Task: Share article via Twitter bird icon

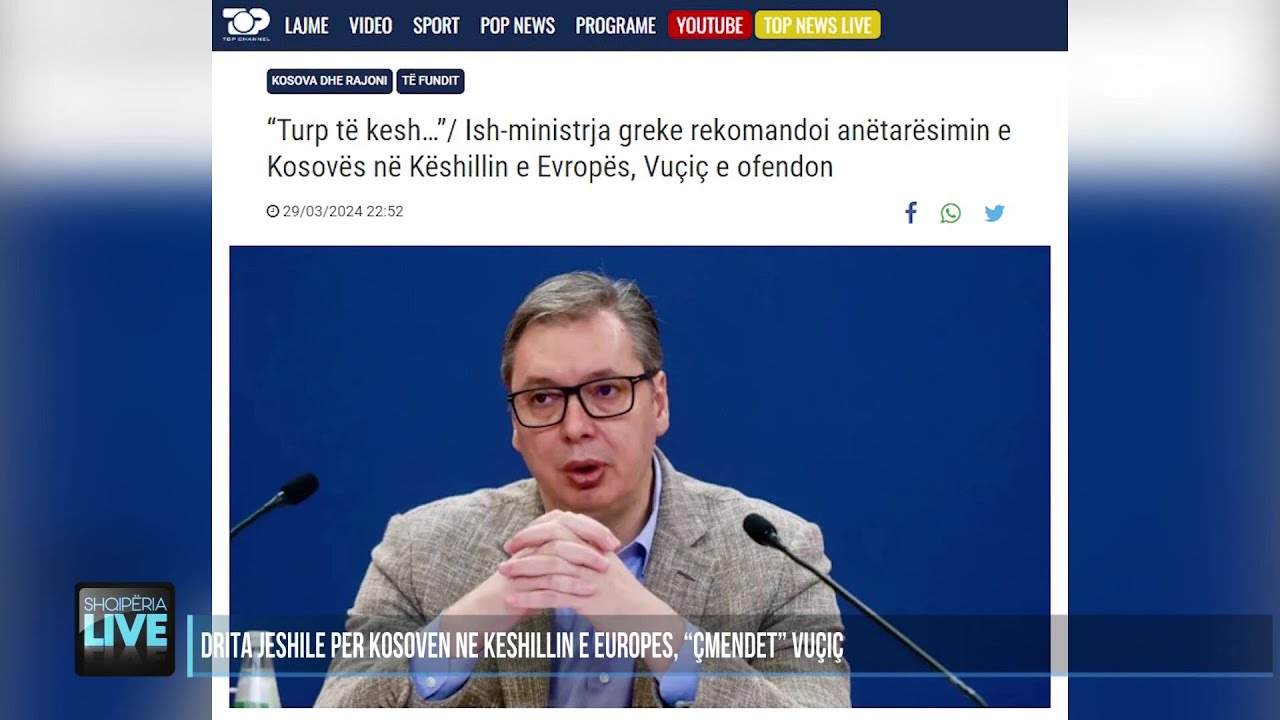Action: (x=994, y=213)
